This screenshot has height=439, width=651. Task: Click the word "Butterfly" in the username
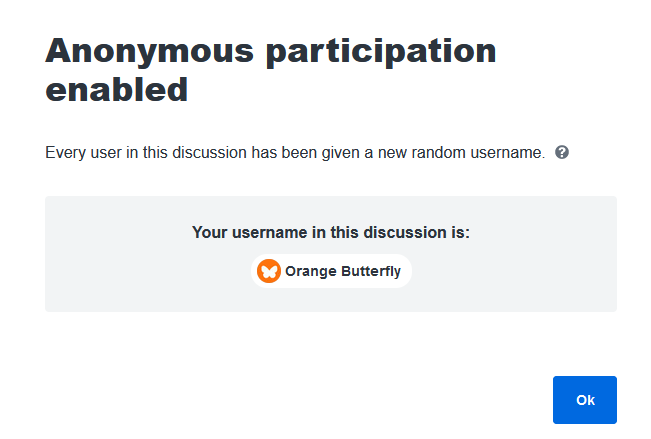pyautogui.click(x=371, y=271)
